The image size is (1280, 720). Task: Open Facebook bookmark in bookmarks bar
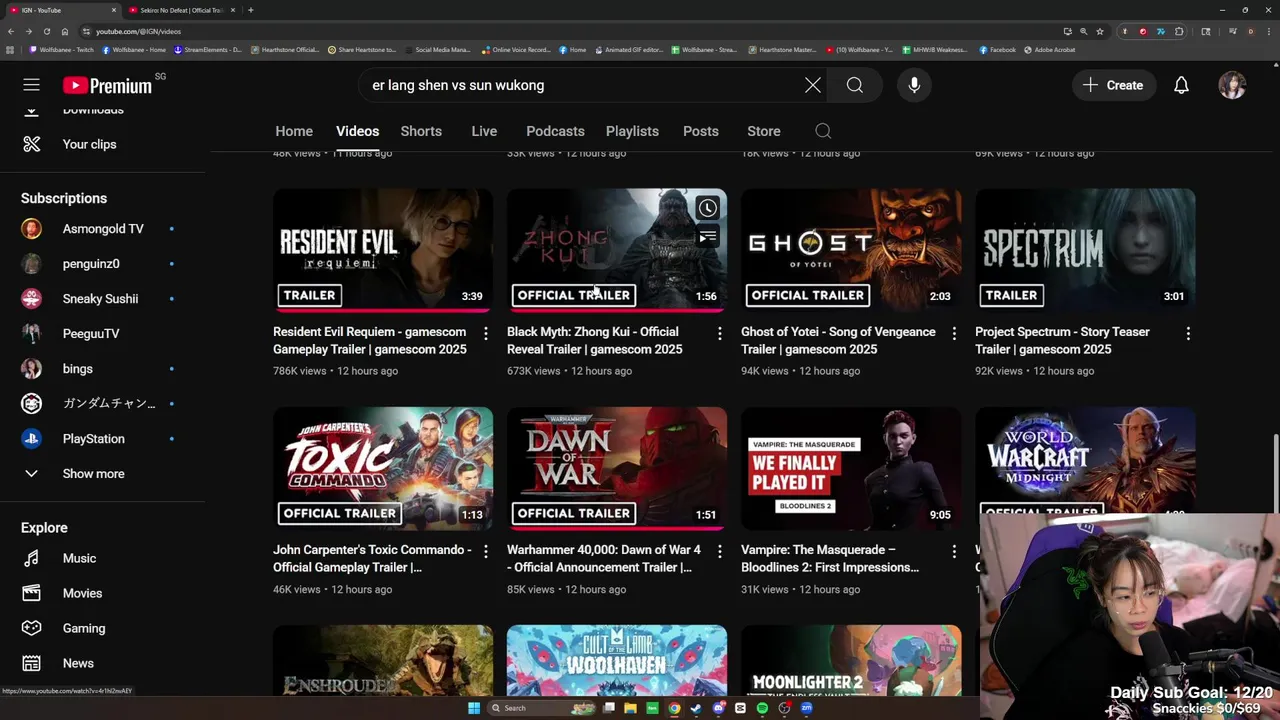click(997, 49)
